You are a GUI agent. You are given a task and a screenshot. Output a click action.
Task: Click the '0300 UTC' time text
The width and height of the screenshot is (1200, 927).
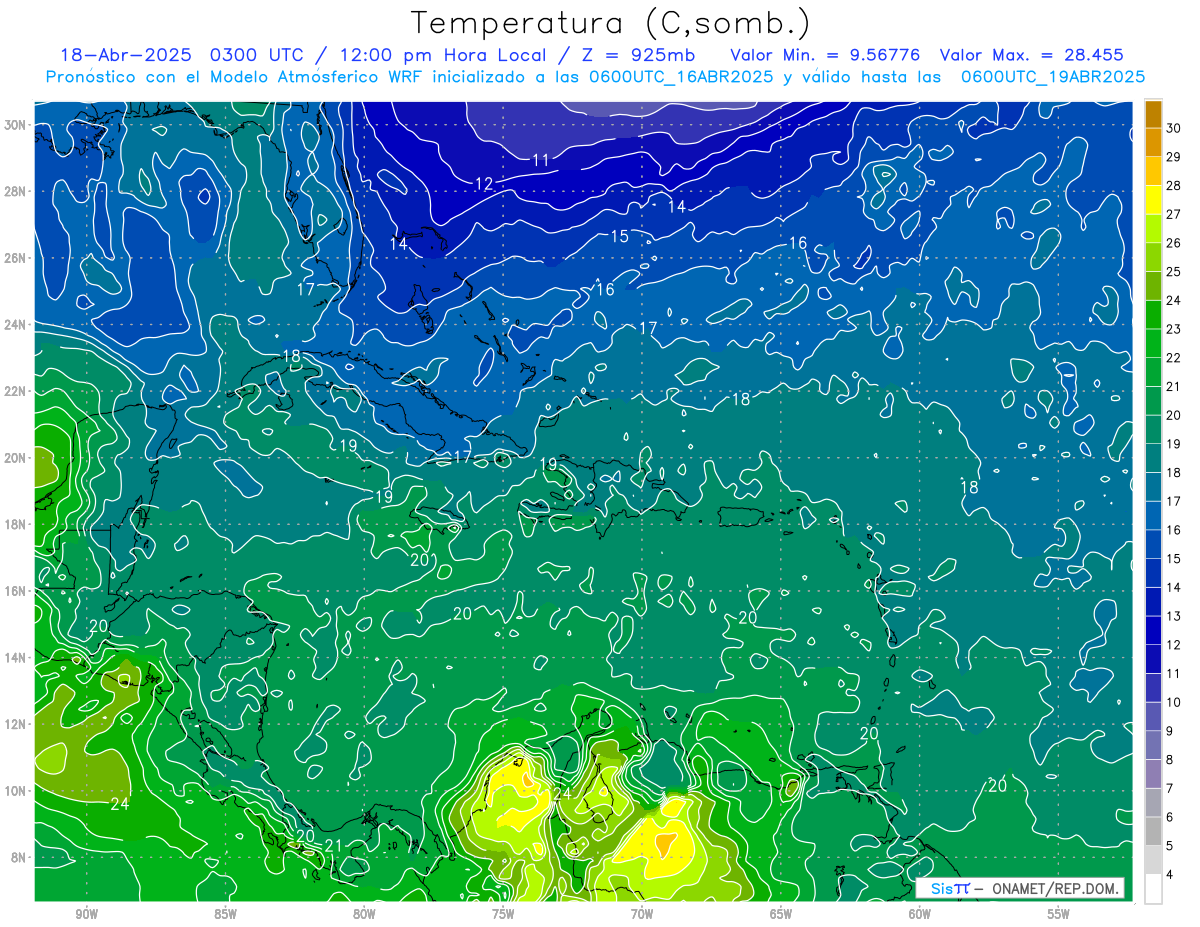[258, 55]
